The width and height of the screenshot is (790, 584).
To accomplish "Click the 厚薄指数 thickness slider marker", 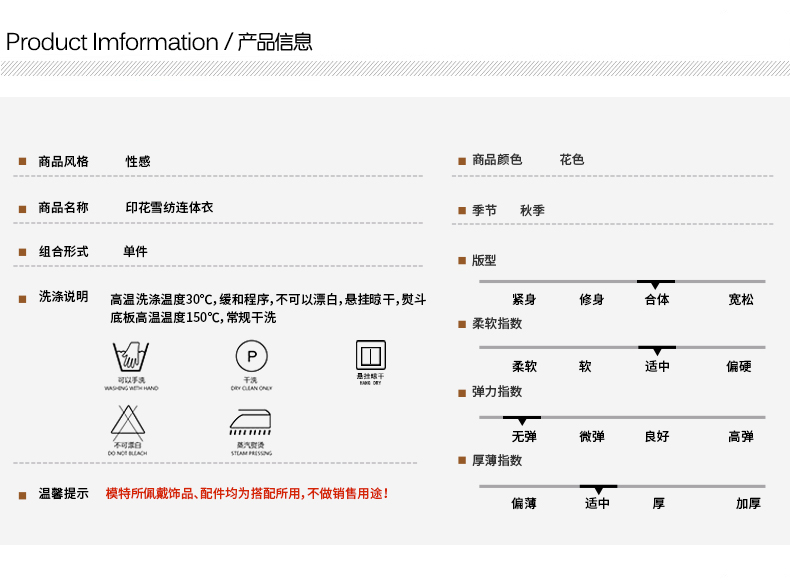I will pos(598,489).
